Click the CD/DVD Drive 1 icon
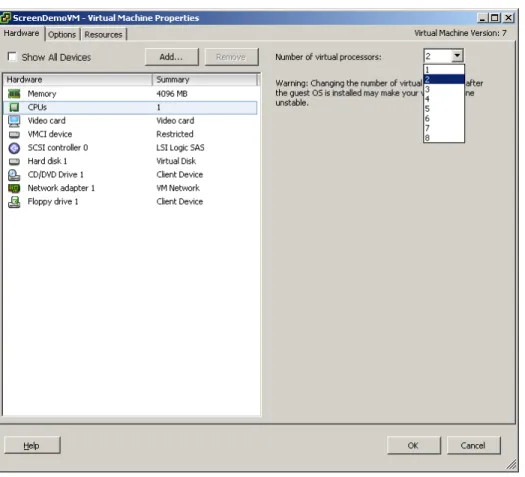Viewport: 525px width, 477px height. [x=14, y=175]
